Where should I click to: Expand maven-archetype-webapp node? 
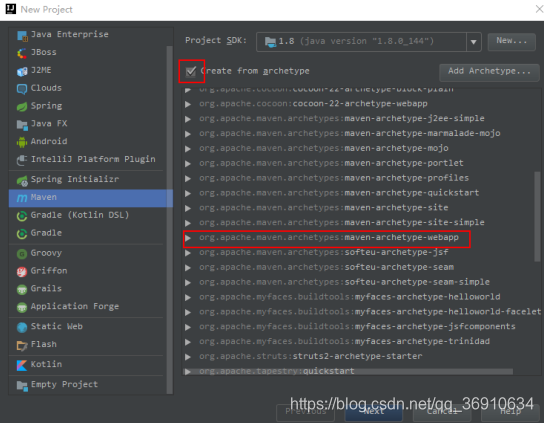pyautogui.click(x=188, y=238)
